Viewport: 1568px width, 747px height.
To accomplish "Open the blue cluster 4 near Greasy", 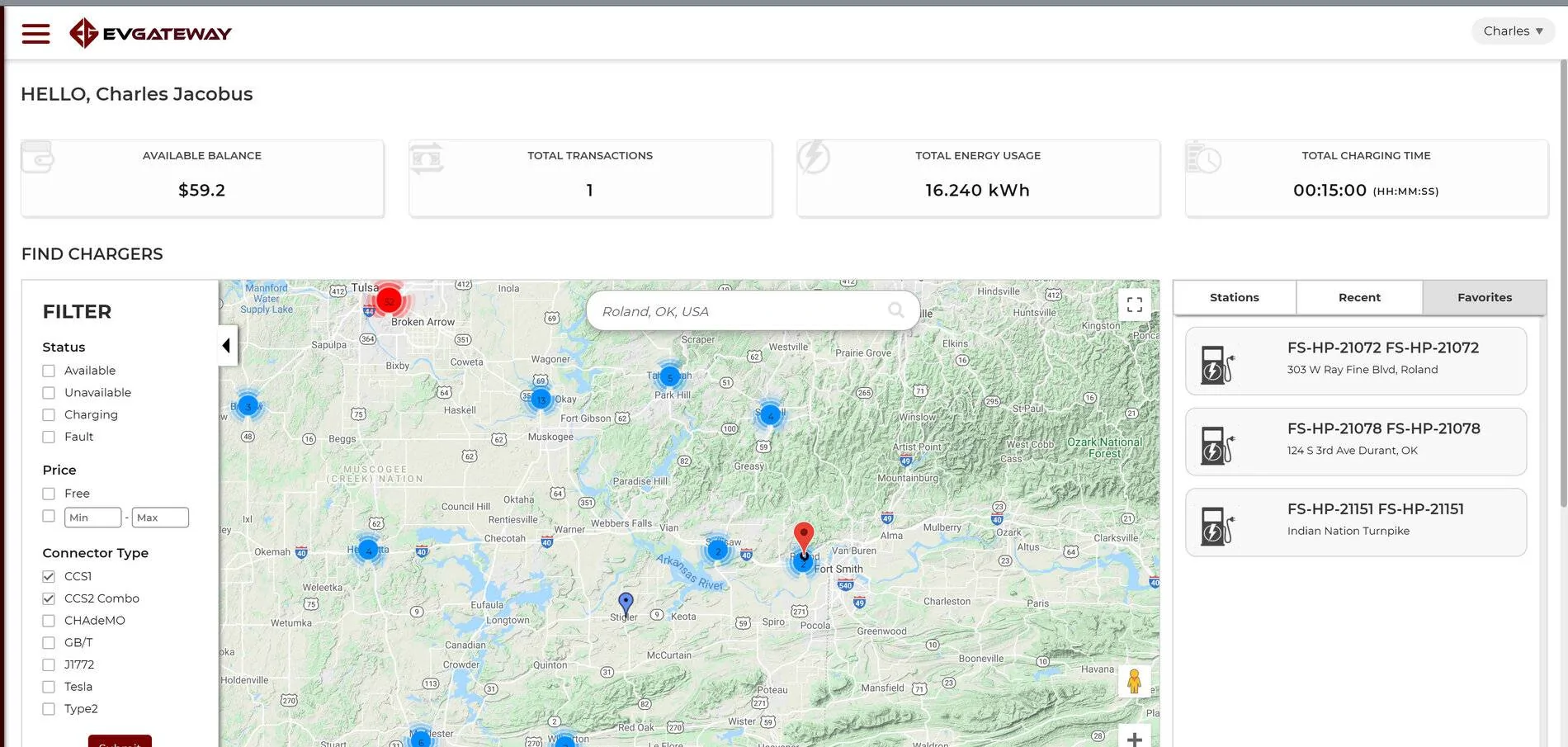I will point(770,415).
